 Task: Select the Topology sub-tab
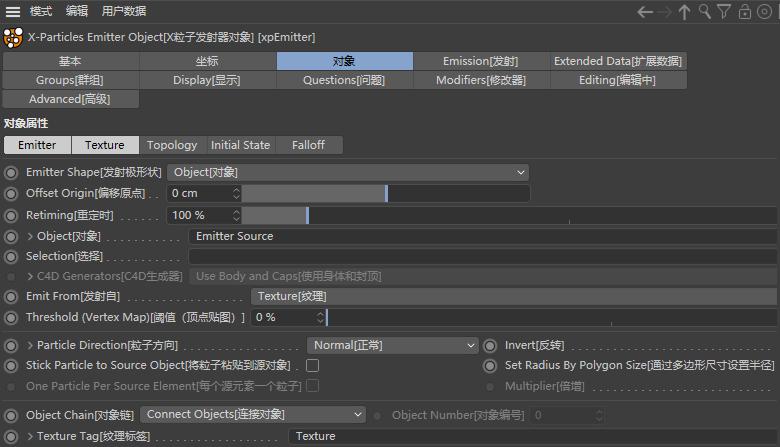click(x=172, y=145)
